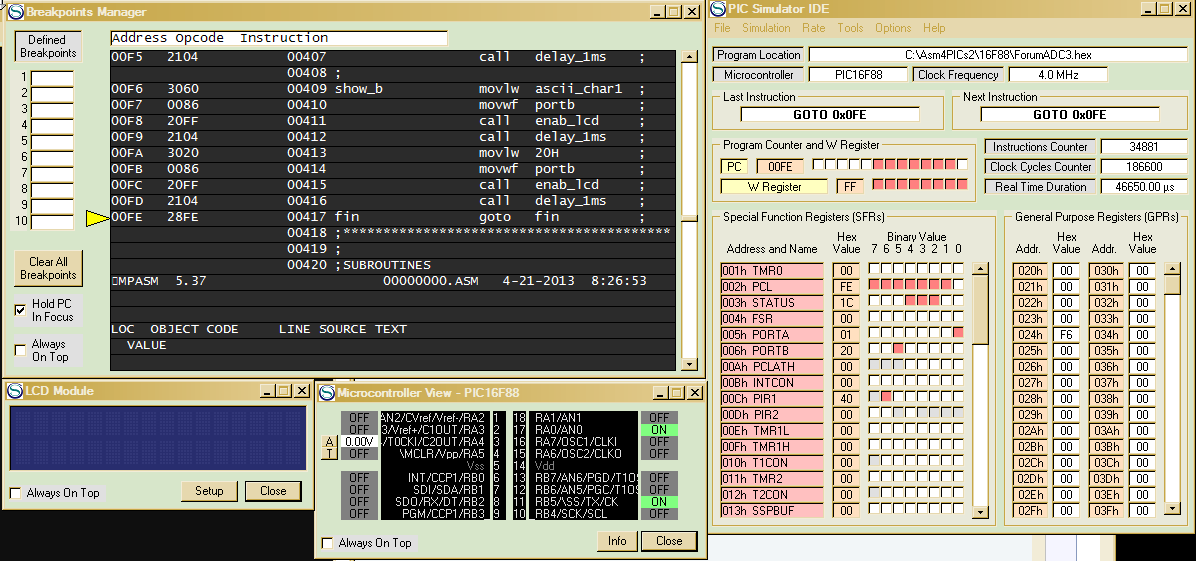Click the GPR list scrollbar down arrow
The width and height of the screenshot is (1196, 561).
tap(1172, 509)
